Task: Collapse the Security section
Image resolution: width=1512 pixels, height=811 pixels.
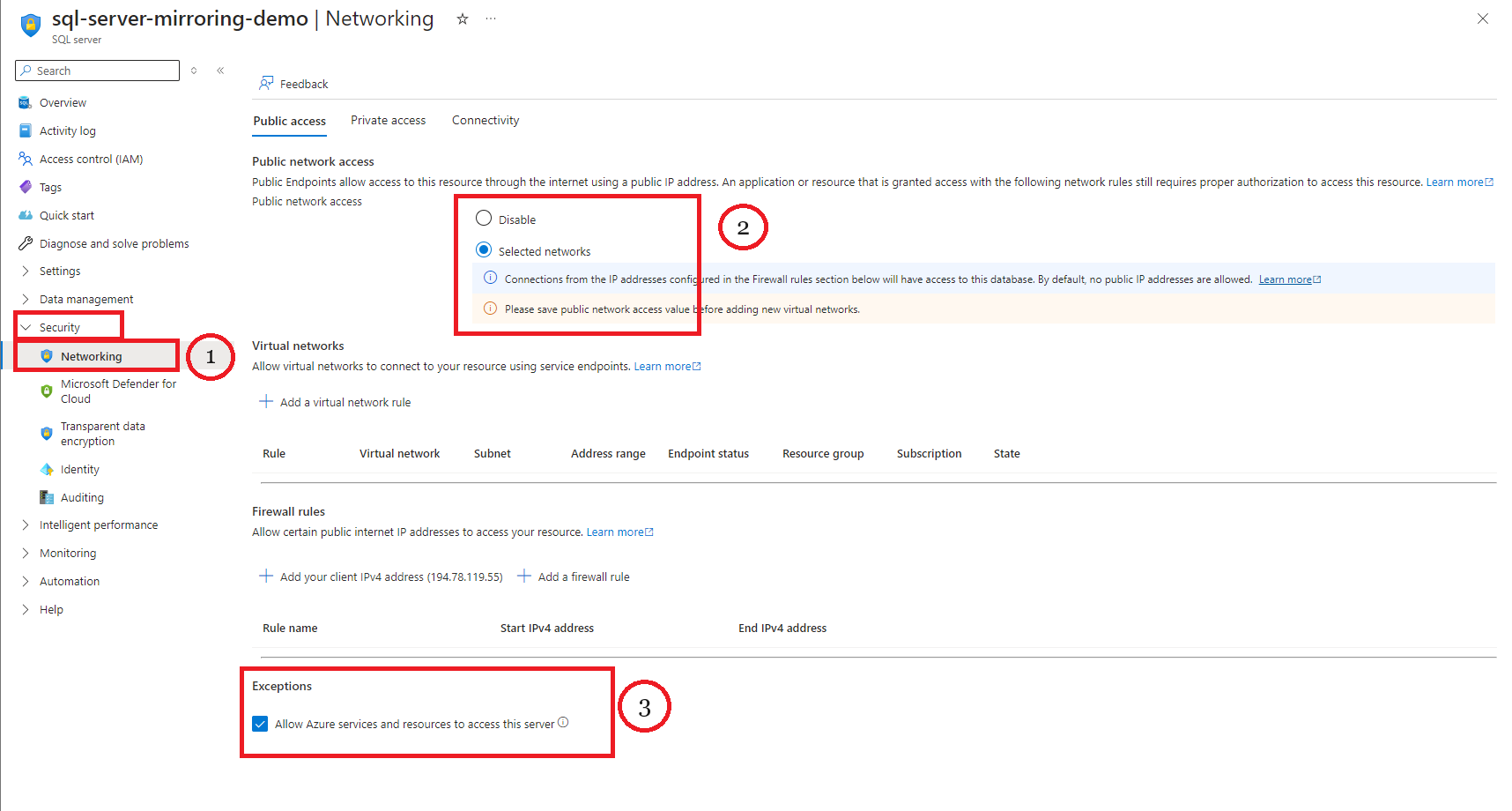Action: pyautogui.click(x=26, y=328)
